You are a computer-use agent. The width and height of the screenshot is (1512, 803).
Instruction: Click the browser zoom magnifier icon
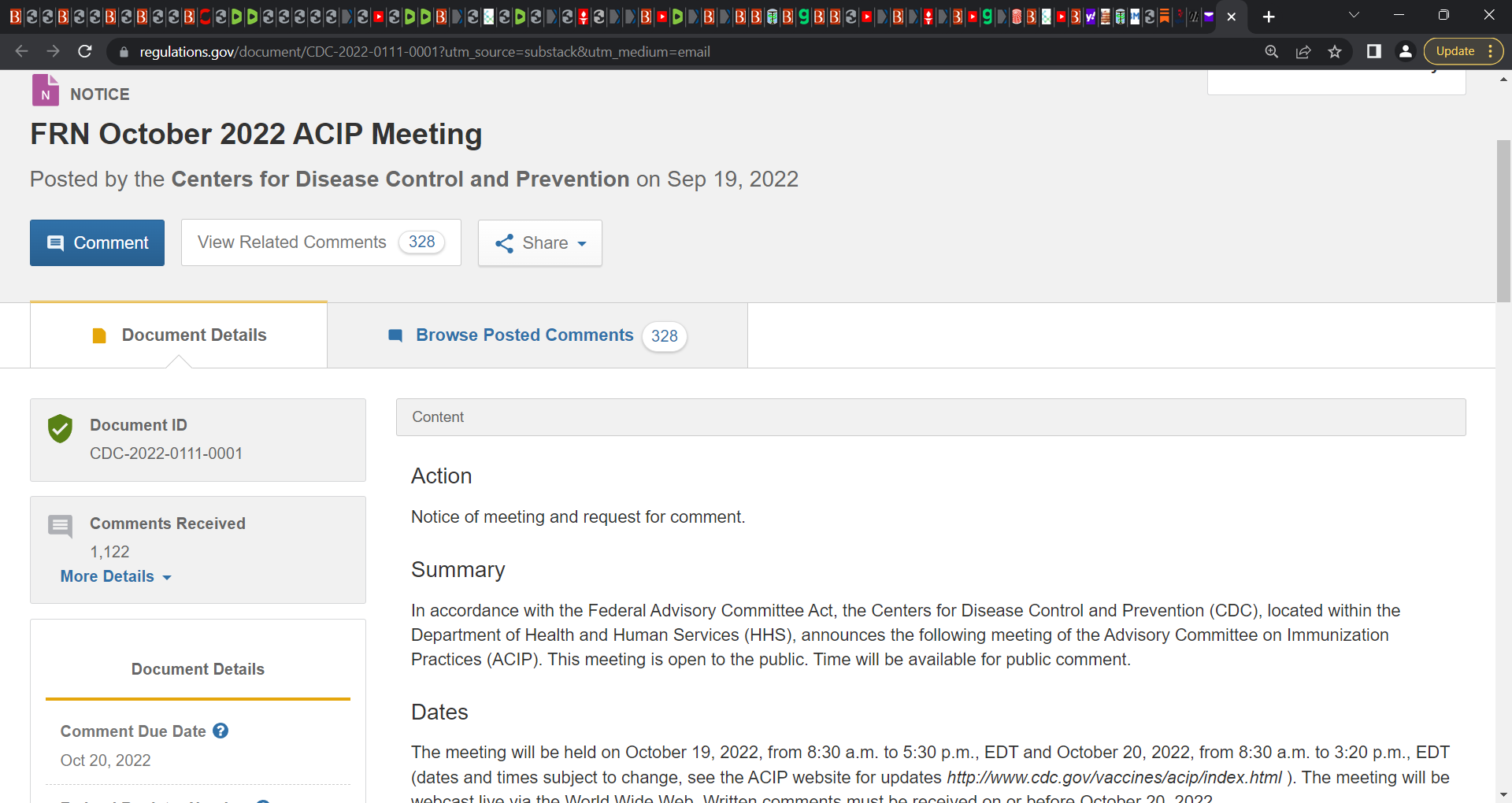(x=1272, y=52)
